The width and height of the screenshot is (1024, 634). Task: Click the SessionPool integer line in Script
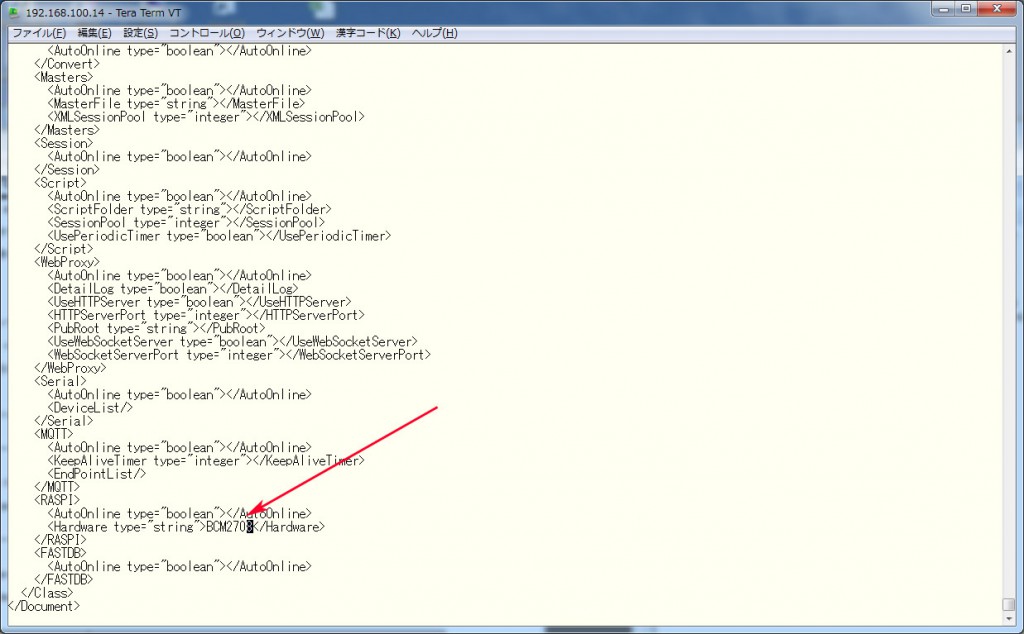(186, 223)
